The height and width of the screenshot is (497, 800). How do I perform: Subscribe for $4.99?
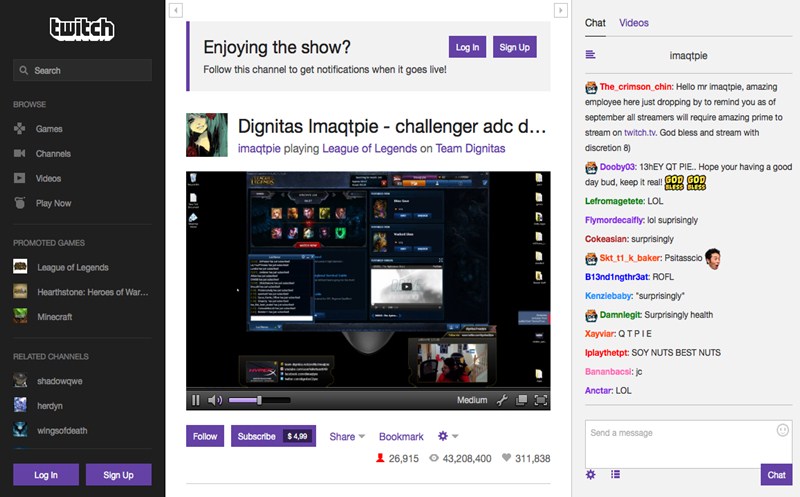click(x=273, y=436)
